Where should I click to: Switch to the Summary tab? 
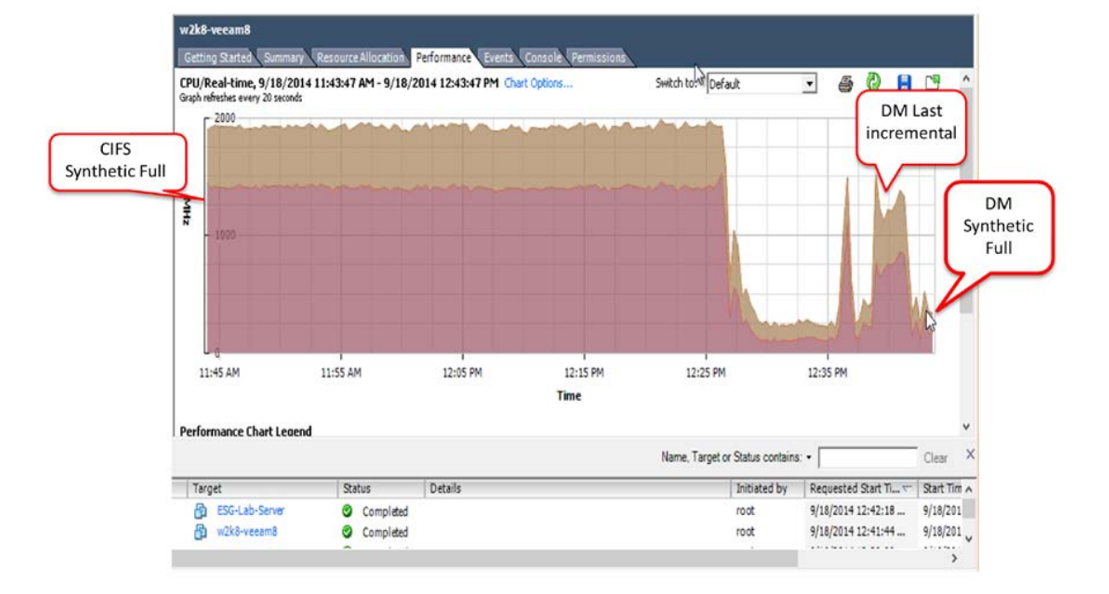click(284, 57)
